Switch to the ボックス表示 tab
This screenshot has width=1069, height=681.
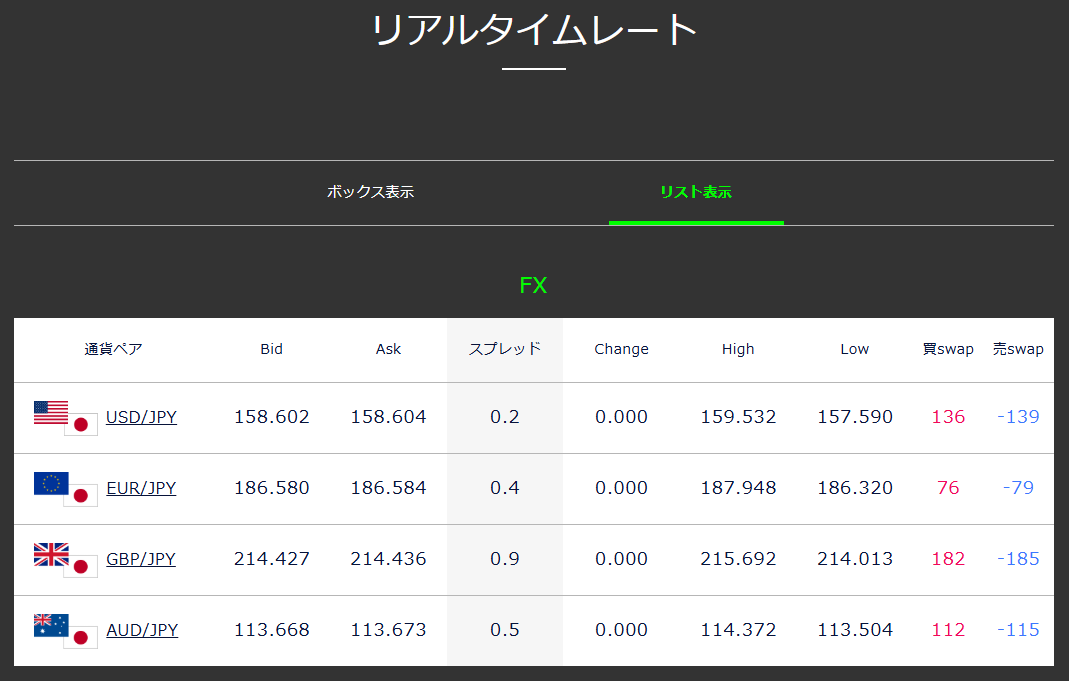pos(370,192)
